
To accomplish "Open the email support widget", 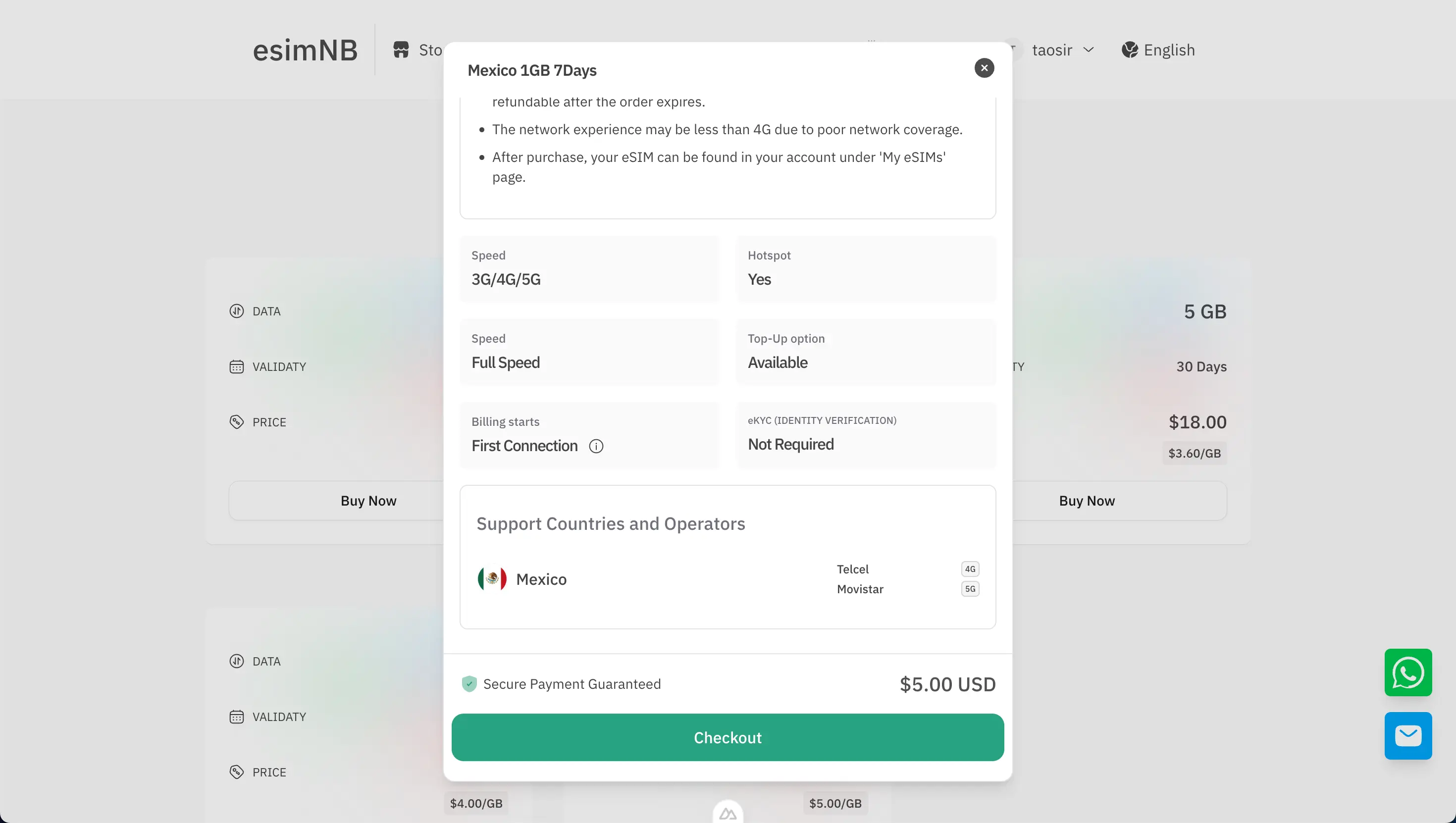I will (1408, 735).
